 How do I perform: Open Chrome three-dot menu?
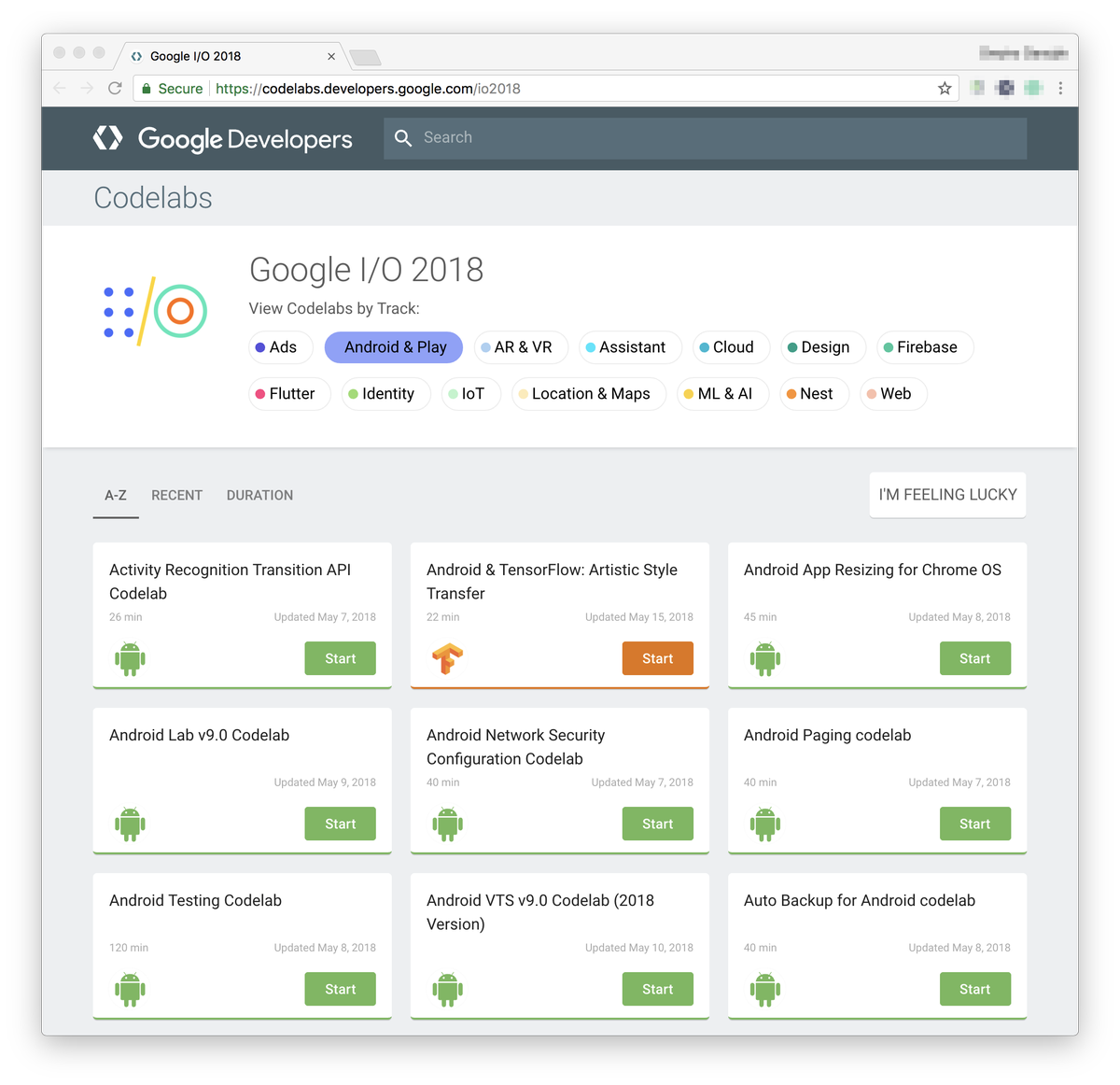1060,89
